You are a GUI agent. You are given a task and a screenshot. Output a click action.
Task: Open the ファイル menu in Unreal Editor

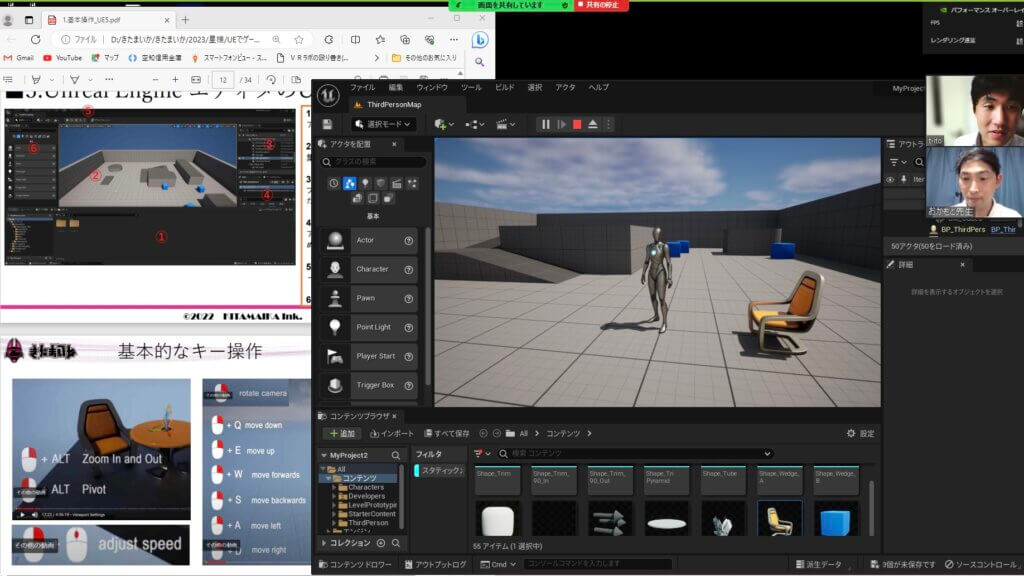[x=362, y=88]
